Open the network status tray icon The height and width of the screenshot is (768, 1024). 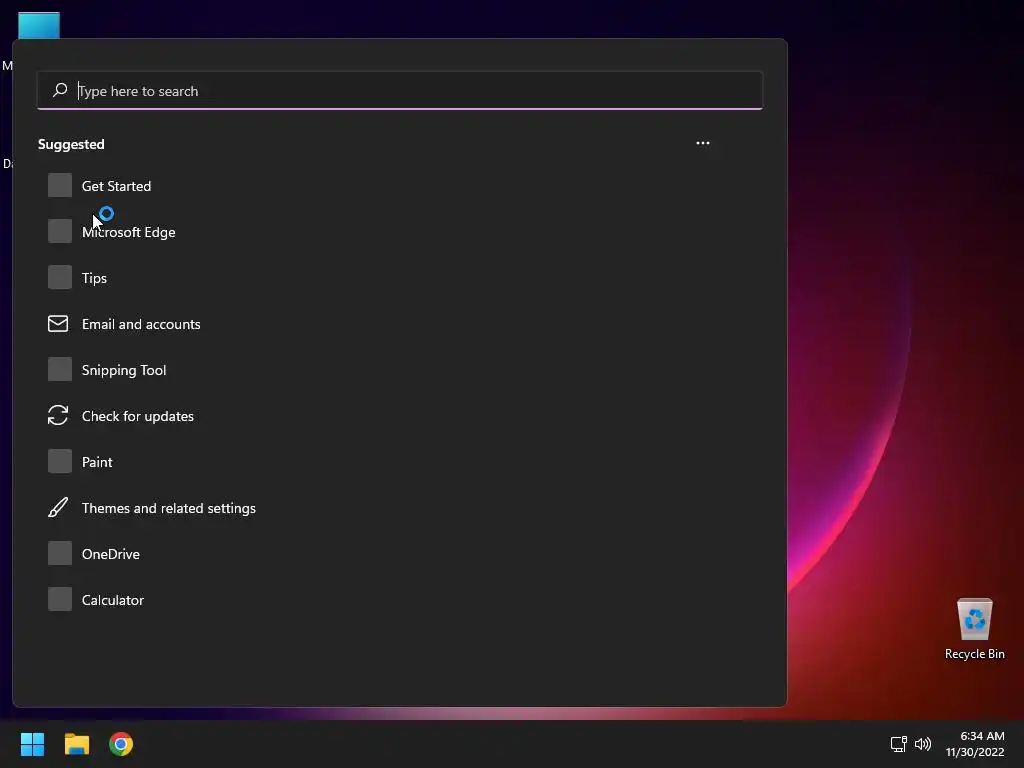point(899,744)
